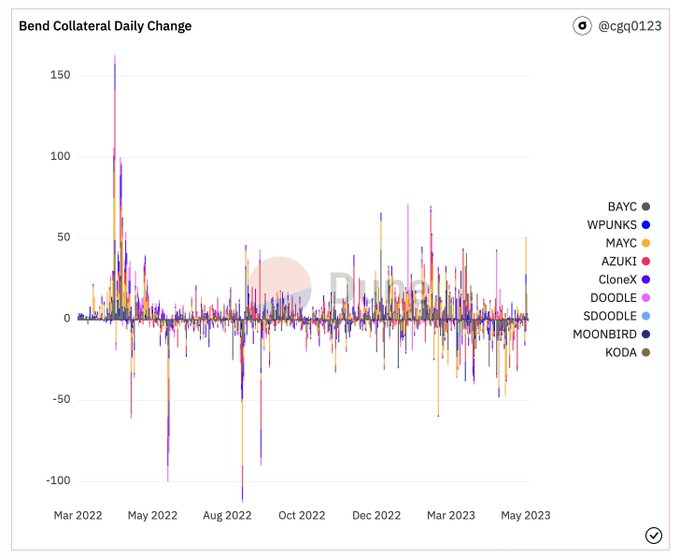This screenshot has height=558, width=680.
Task: Click the olive KODA legend color dot
Action: (646, 352)
